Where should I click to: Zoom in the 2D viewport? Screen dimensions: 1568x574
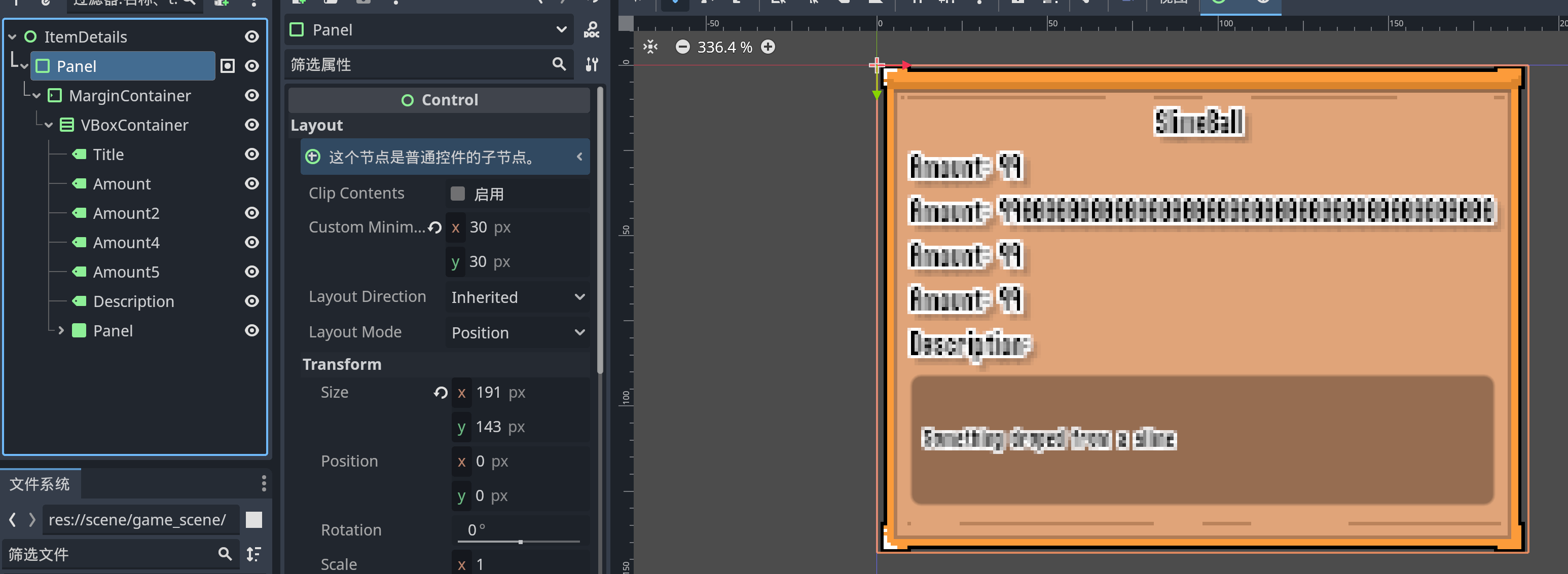[768, 47]
